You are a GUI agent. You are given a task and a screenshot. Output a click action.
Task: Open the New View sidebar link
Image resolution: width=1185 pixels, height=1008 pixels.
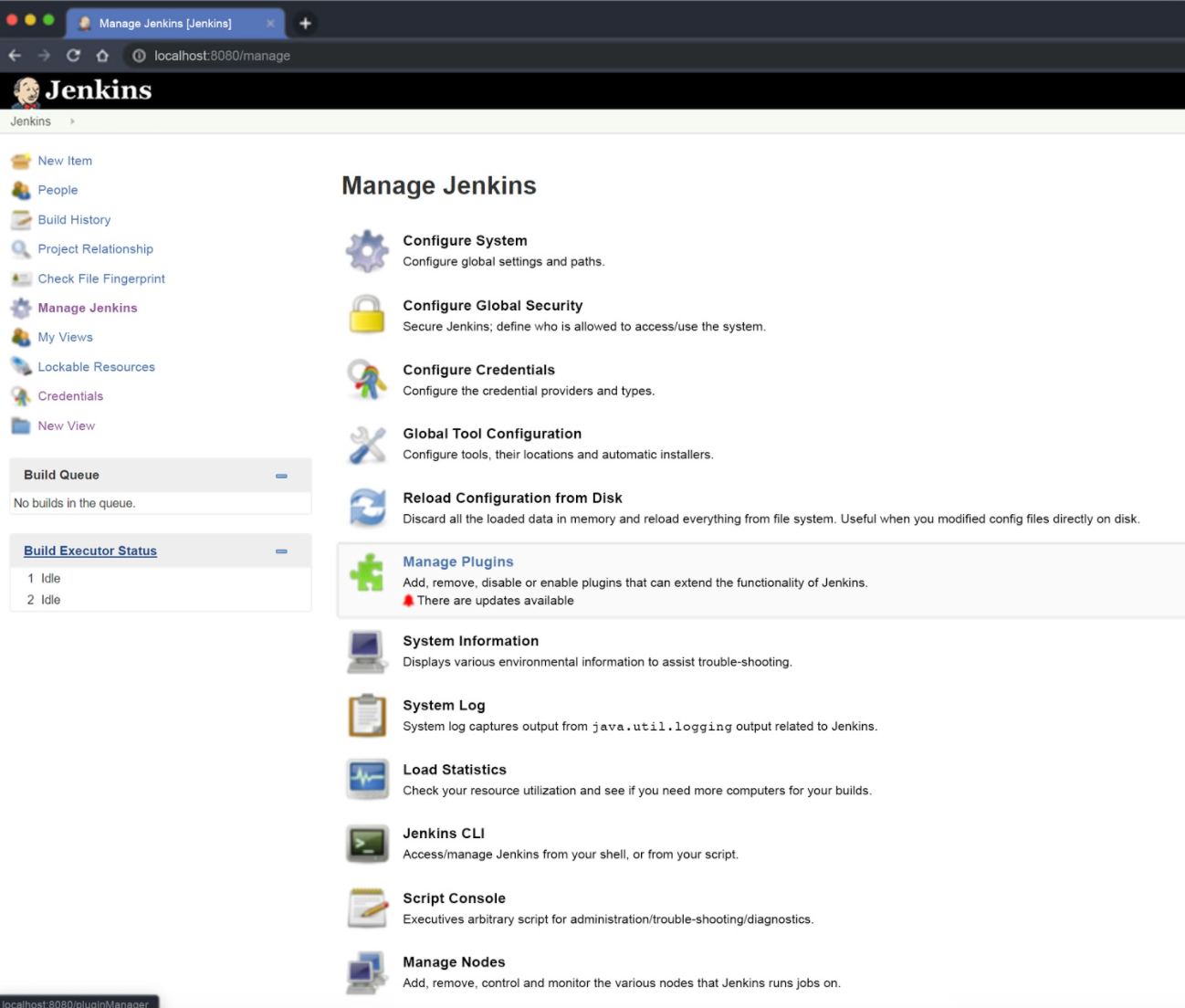[66, 425]
